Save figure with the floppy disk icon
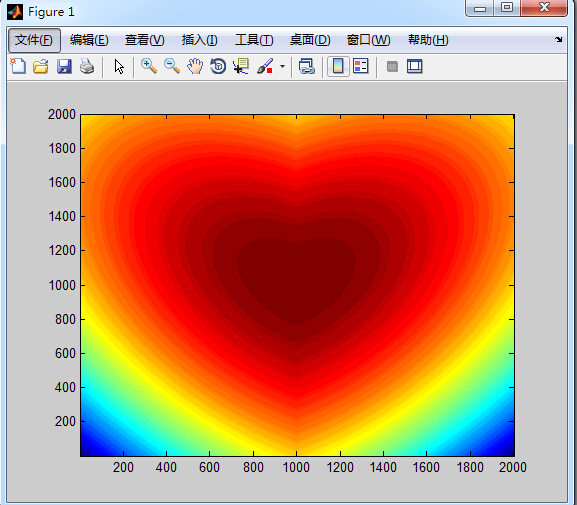Screen dimensions: 577x505 (64, 67)
